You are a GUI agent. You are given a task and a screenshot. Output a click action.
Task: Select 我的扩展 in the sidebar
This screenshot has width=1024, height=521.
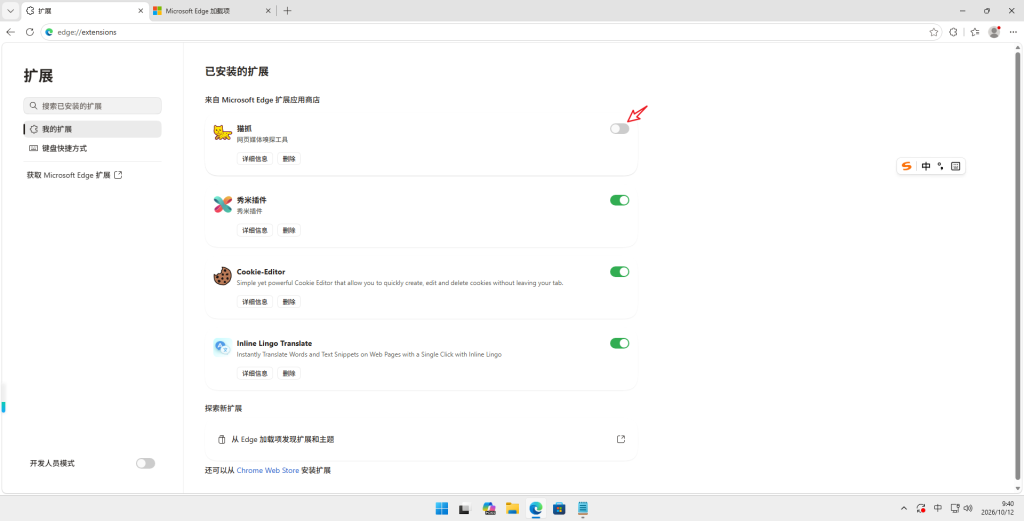[x=92, y=129]
